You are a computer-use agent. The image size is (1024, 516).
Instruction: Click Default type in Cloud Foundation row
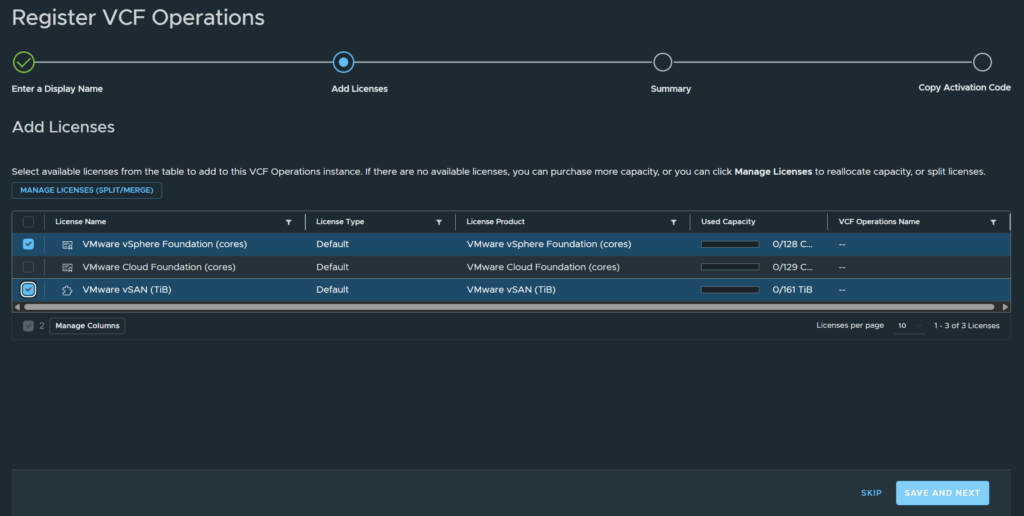[x=332, y=267]
